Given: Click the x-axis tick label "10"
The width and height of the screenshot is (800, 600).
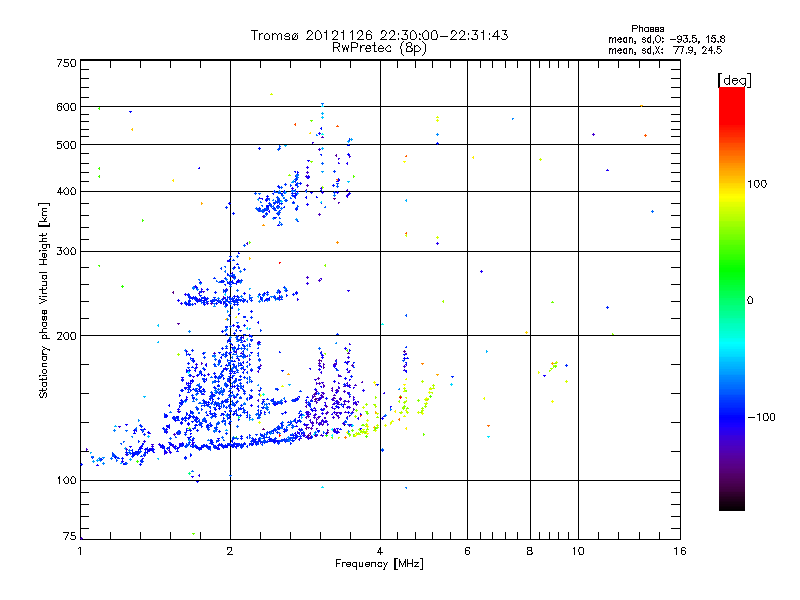Looking at the screenshot, I should (x=578, y=551).
